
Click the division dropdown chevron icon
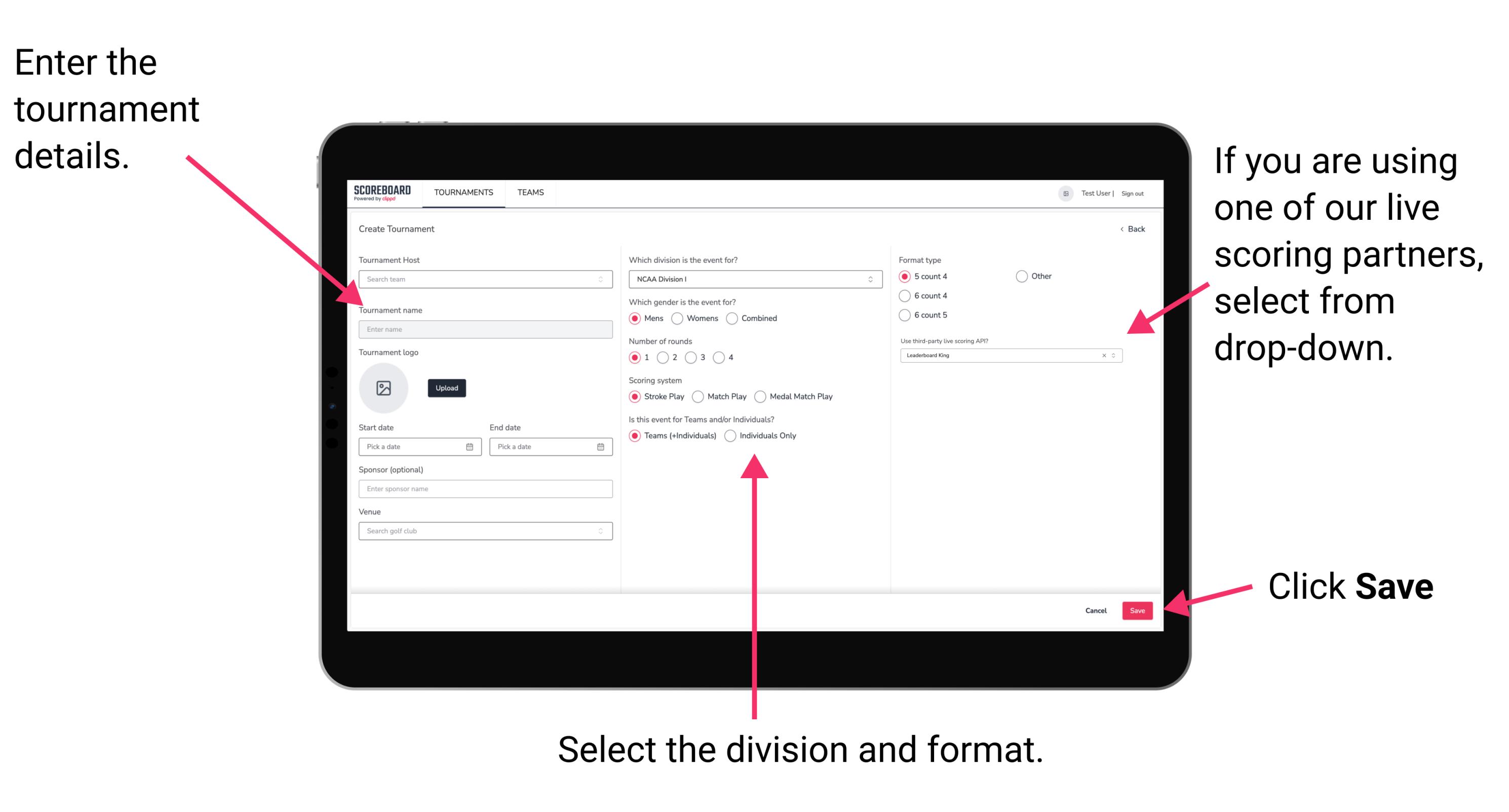click(870, 280)
